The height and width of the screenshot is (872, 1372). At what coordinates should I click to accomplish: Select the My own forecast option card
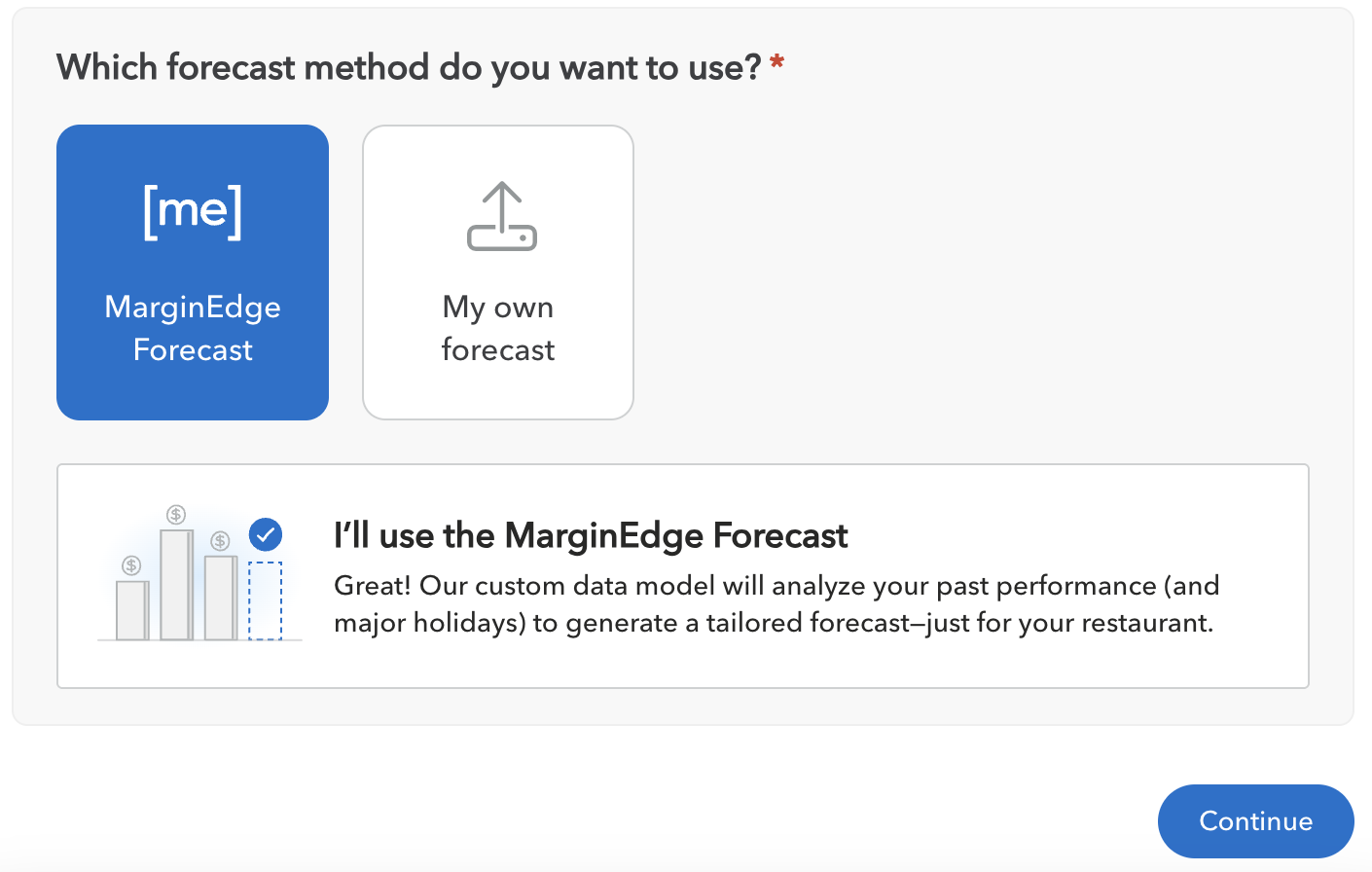click(x=498, y=272)
